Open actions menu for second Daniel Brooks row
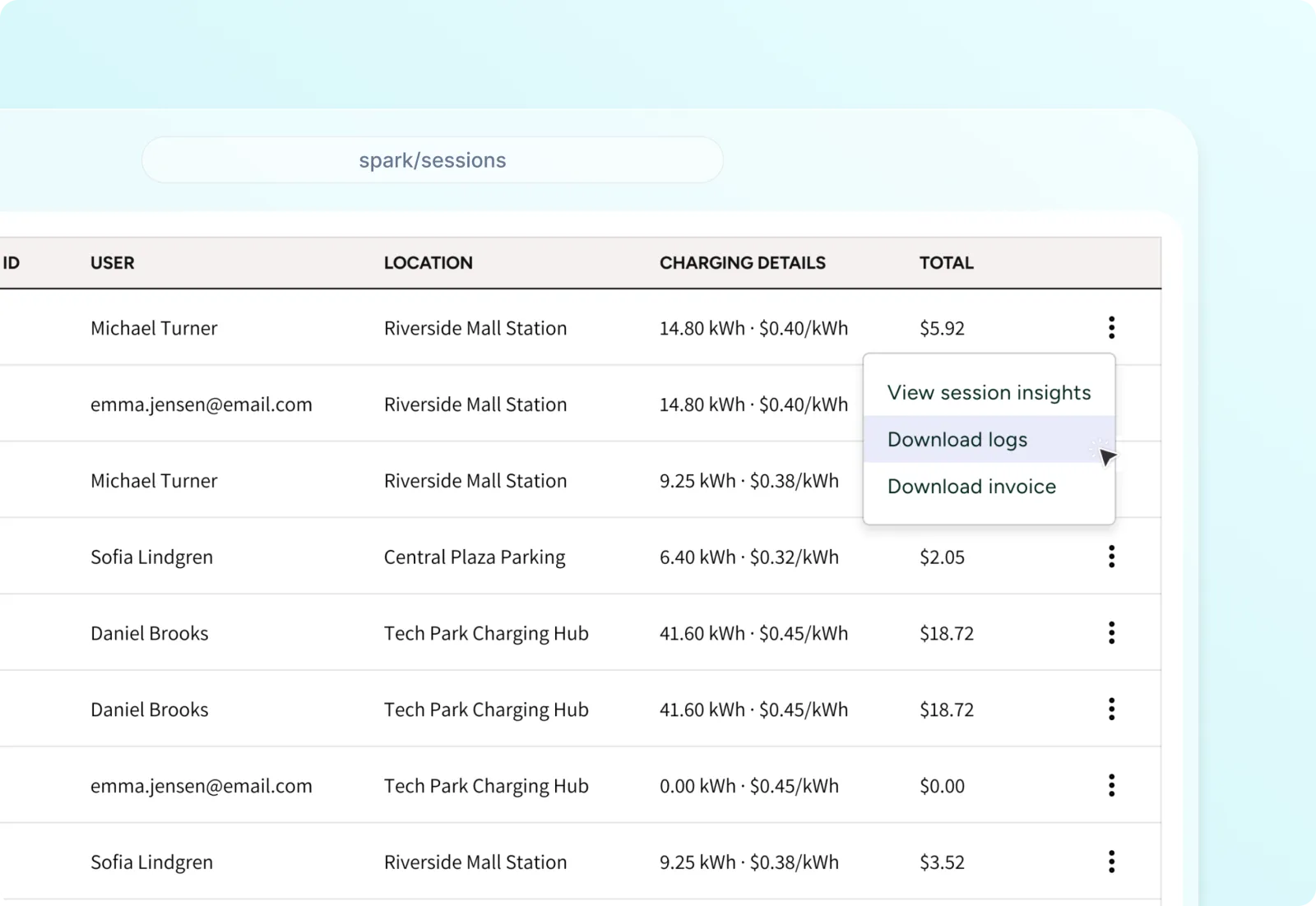This screenshot has width=1316, height=906. tap(1111, 709)
